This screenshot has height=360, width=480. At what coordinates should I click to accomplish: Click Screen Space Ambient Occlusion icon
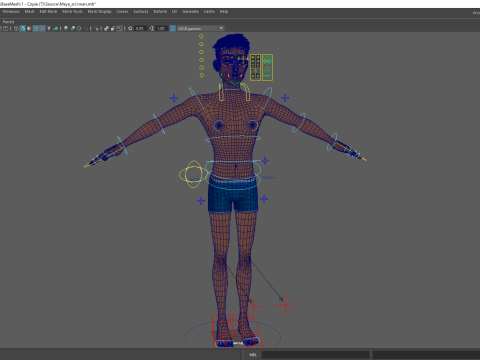(x=66, y=28)
